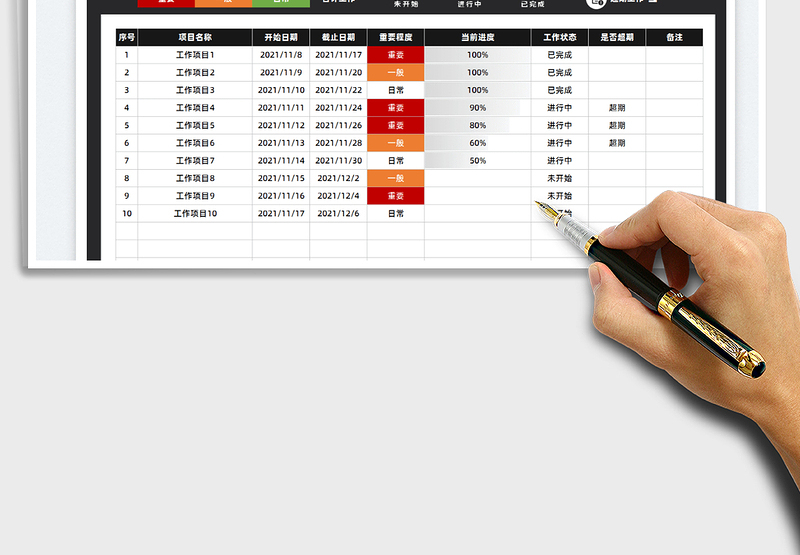Click the 当前进度 column header
Image resolution: width=800 pixels, height=555 pixels.
click(x=477, y=37)
